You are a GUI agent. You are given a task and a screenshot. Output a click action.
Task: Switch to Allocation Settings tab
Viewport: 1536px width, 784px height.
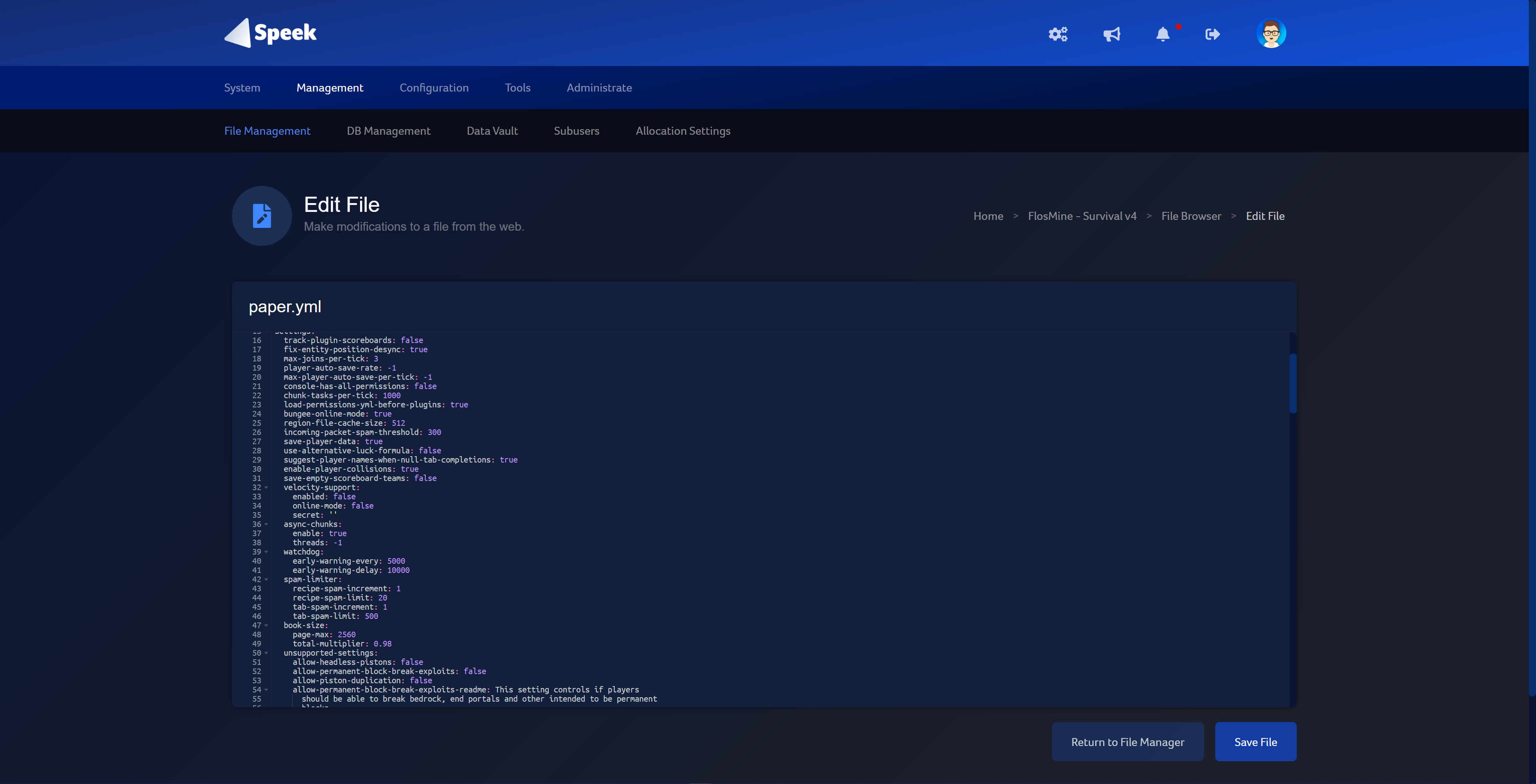(x=683, y=130)
